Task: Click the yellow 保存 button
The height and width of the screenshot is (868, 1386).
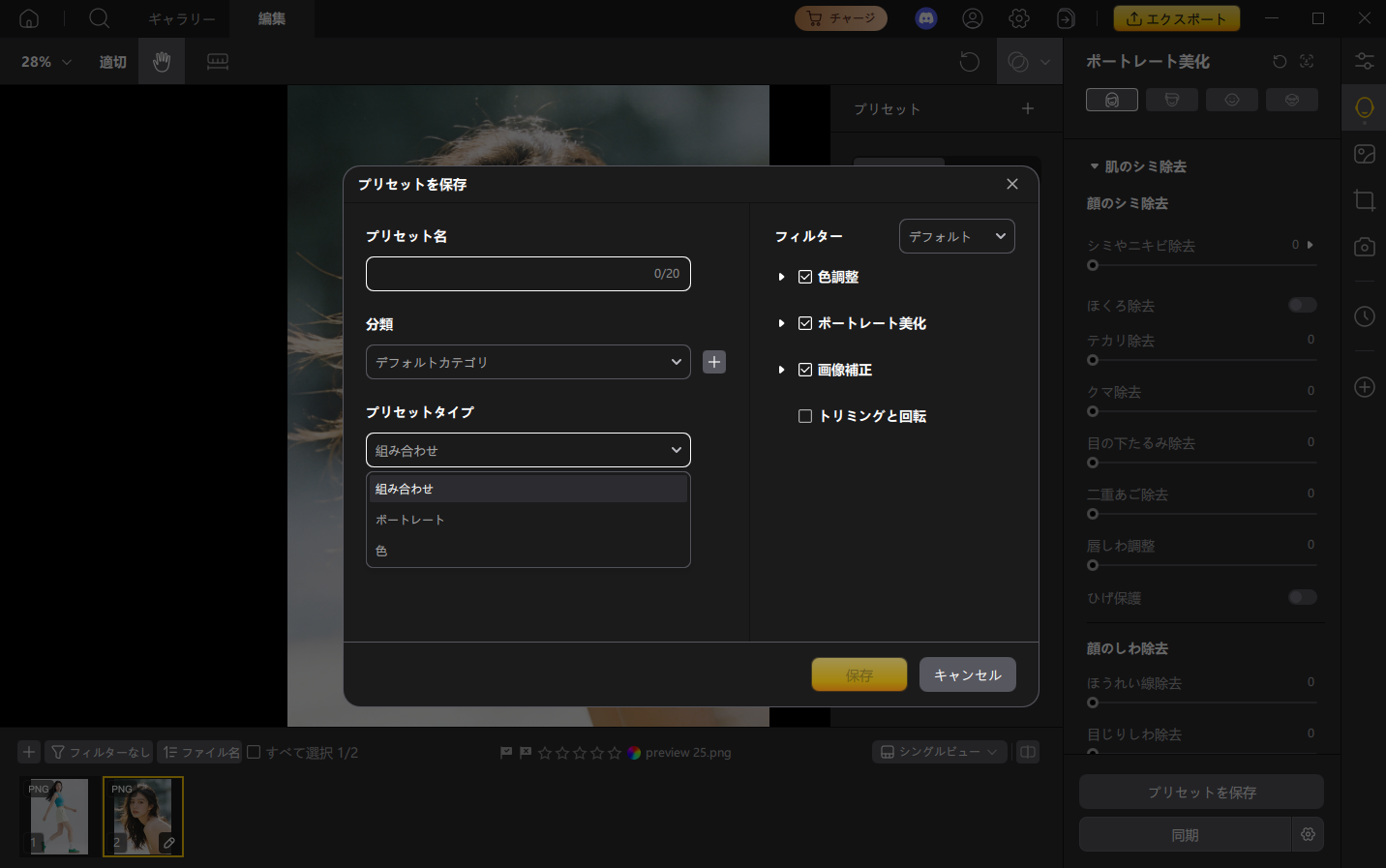Action: (859, 674)
